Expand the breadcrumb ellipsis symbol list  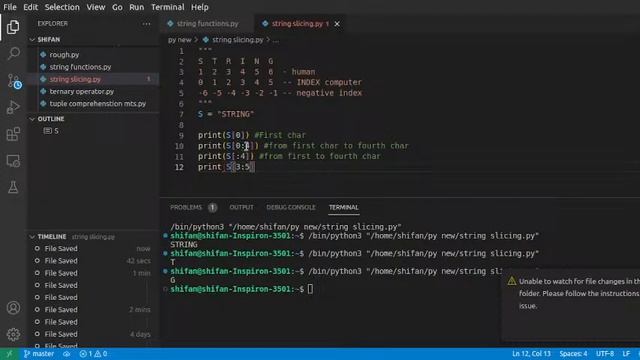(276, 40)
